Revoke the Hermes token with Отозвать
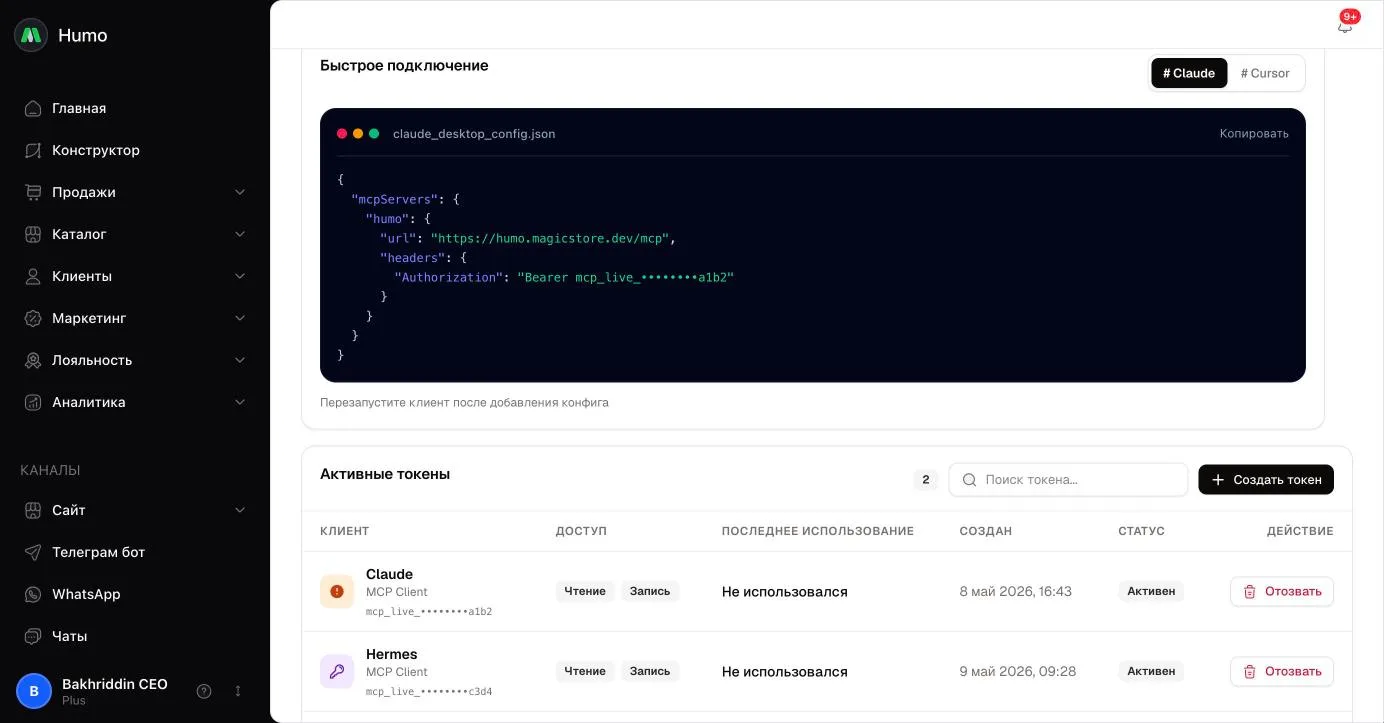1384x723 pixels. [x=1282, y=671]
